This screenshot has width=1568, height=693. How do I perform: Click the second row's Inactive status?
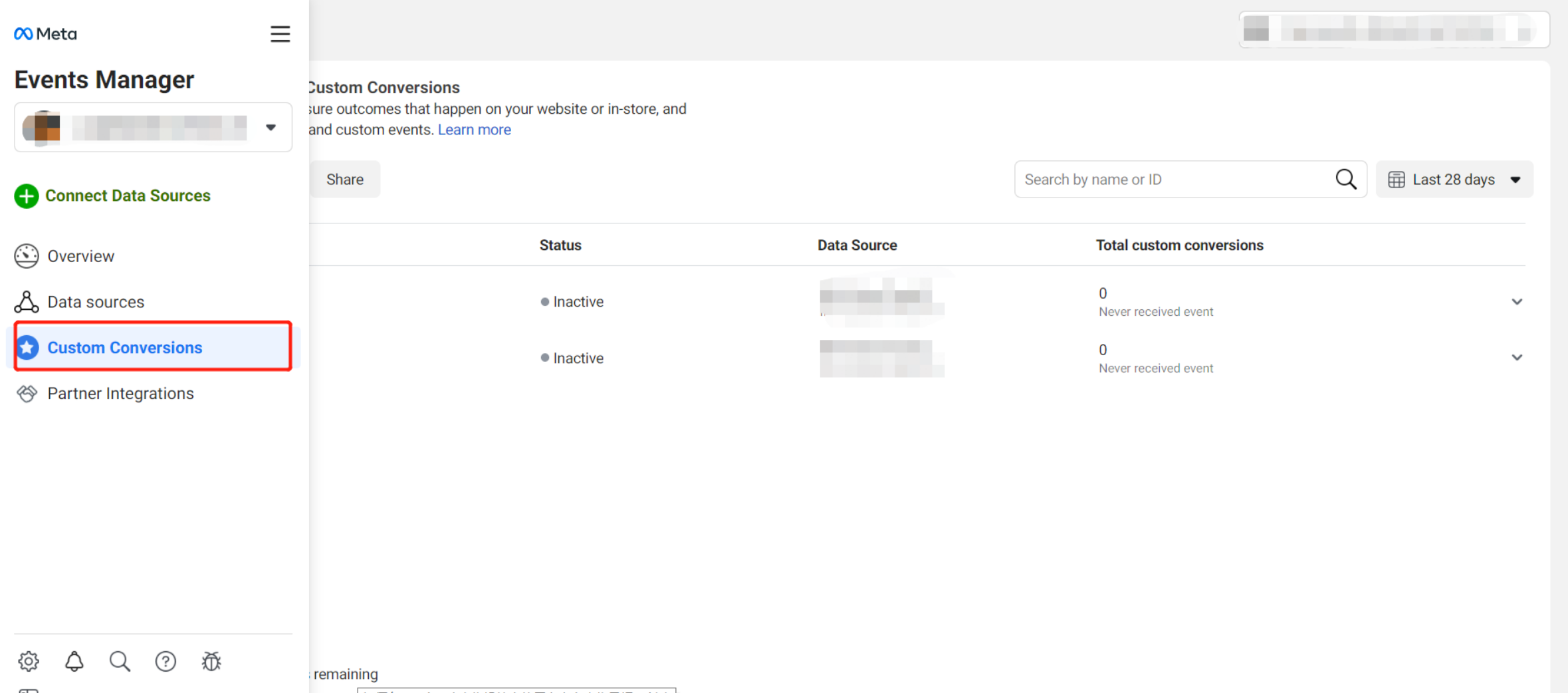(x=572, y=358)
